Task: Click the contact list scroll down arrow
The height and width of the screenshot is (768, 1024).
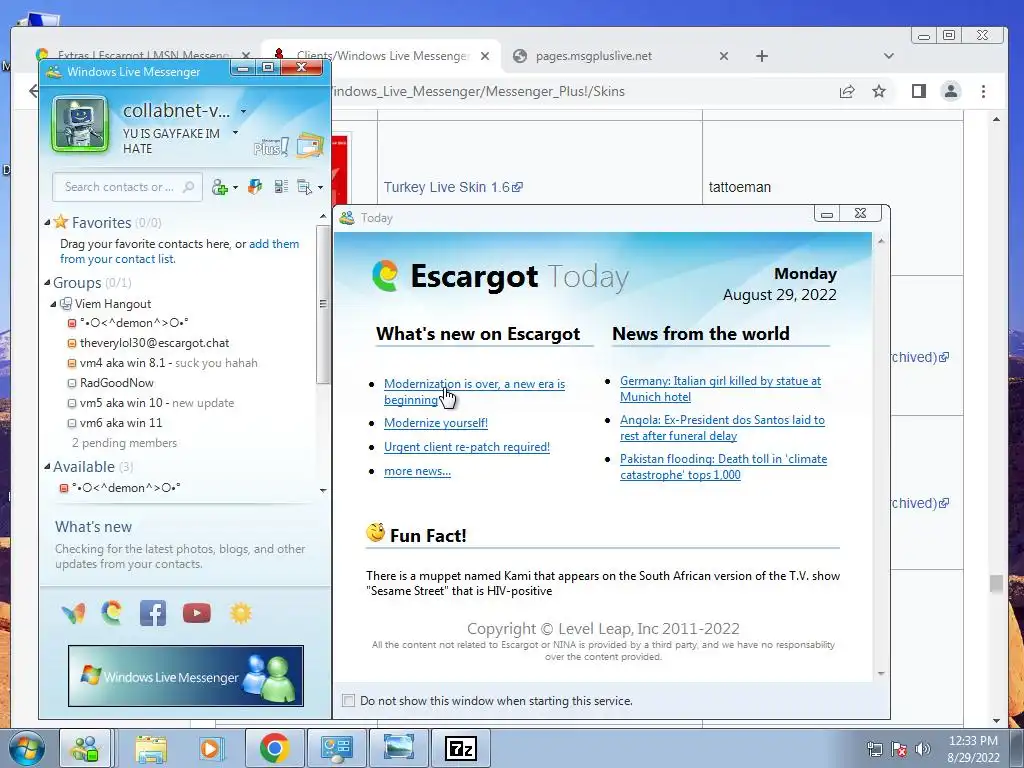Action: click(x=323, y=490)
